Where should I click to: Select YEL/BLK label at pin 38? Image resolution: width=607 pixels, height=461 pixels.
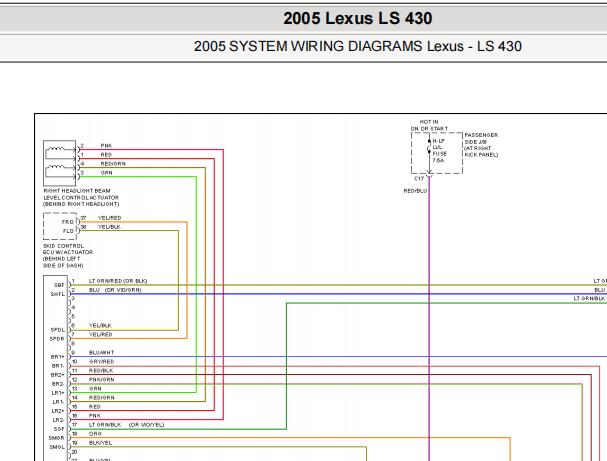point(109,227)
